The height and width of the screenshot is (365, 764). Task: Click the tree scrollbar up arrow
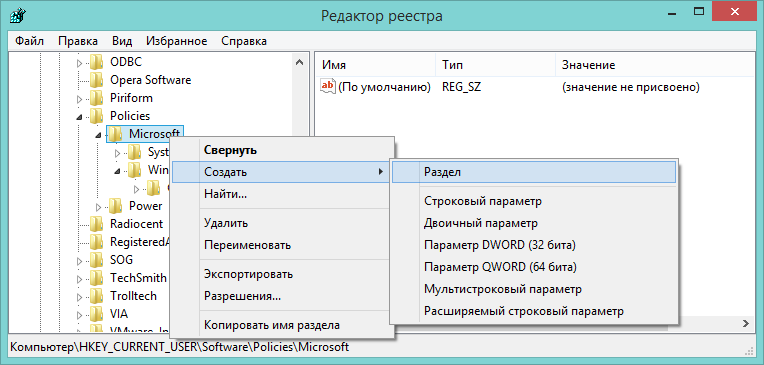click(299, 62)
